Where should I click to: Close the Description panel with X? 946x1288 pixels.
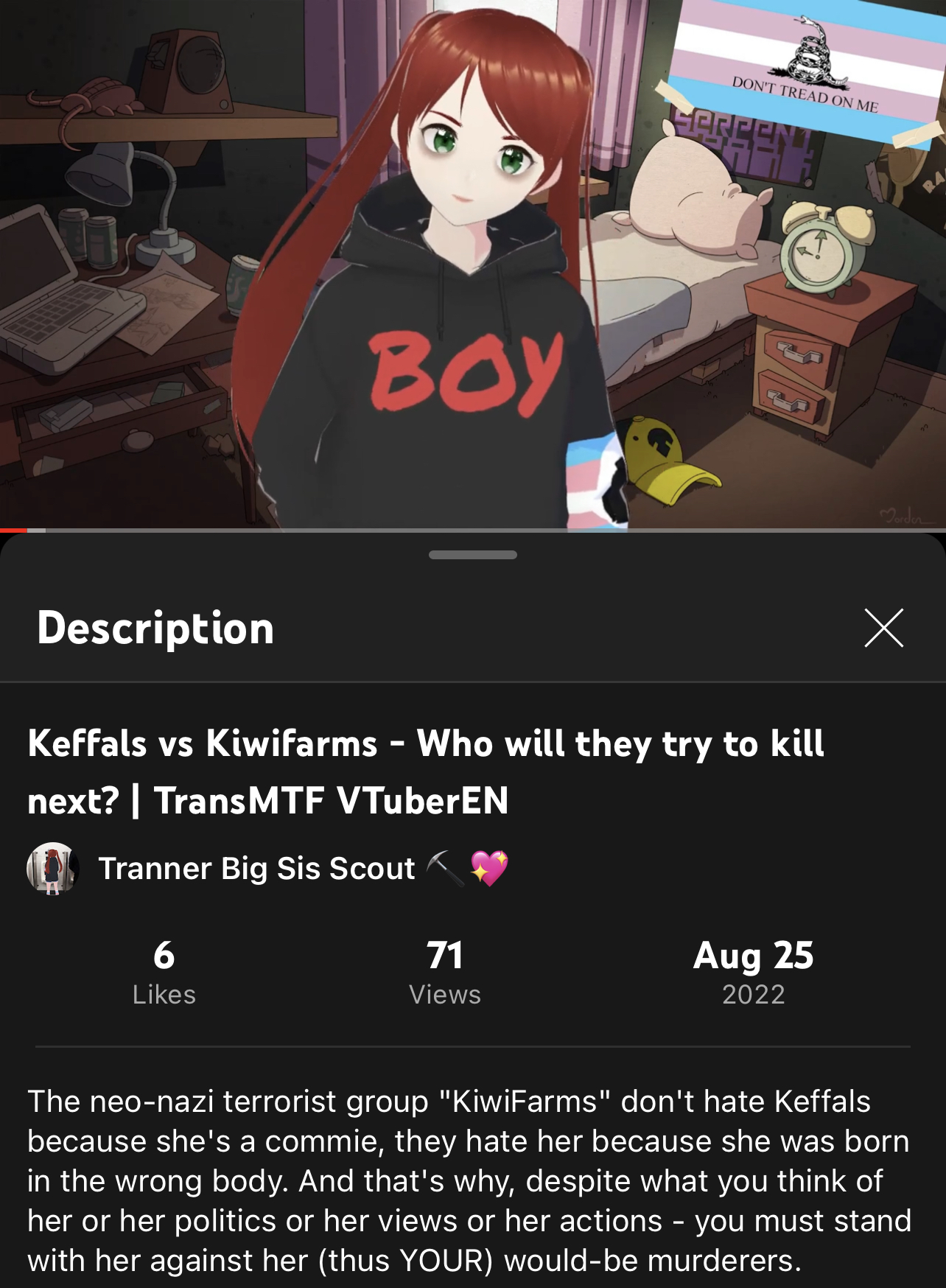coord(883,628)
